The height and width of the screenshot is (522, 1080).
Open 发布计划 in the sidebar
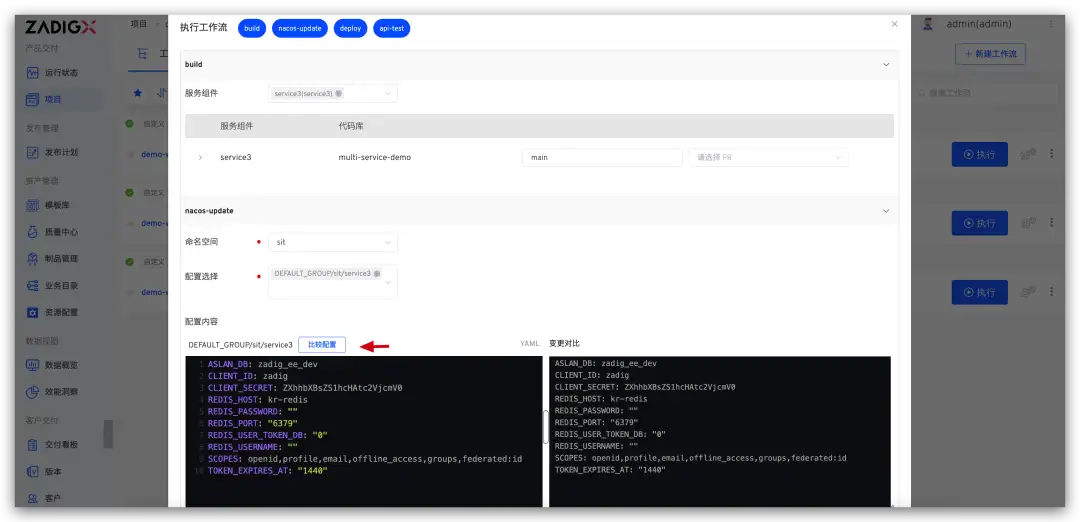(52, 152)
